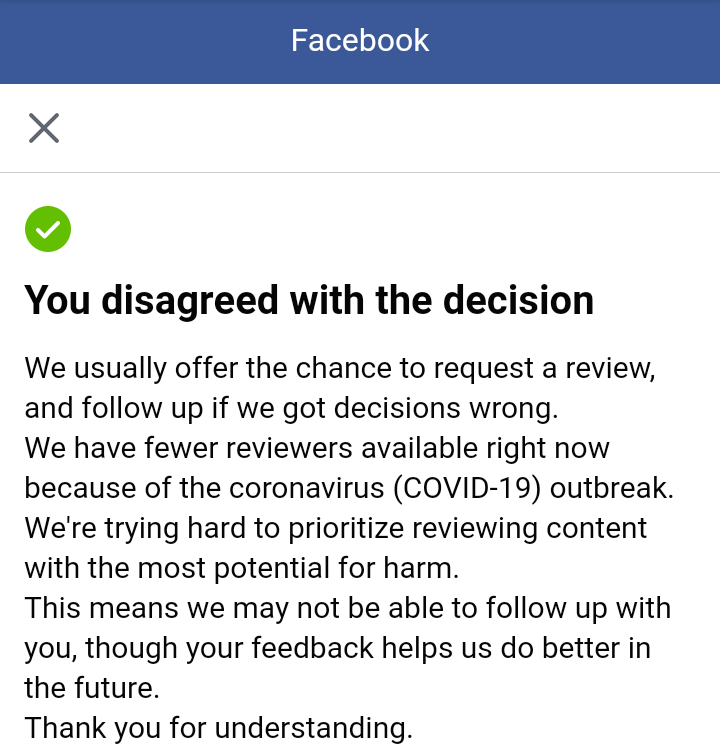Screen dimensions: 720x756
Task: Click the line 'with the most potential for harm'
Action: tap(241, 568)
